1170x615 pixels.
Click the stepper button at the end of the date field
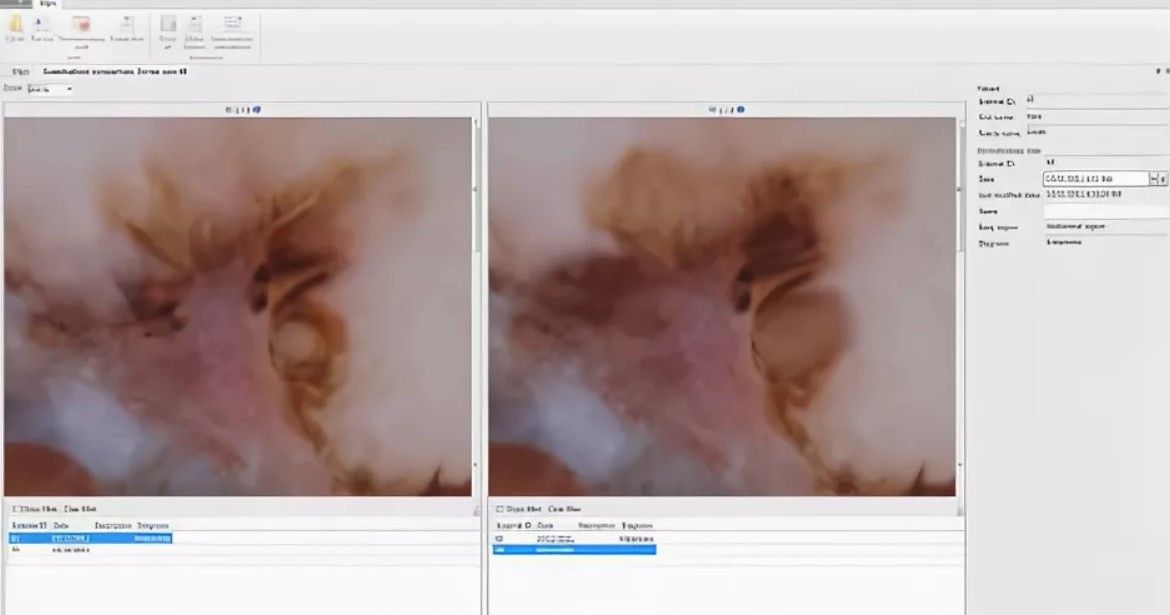[x=1163, y=178]
